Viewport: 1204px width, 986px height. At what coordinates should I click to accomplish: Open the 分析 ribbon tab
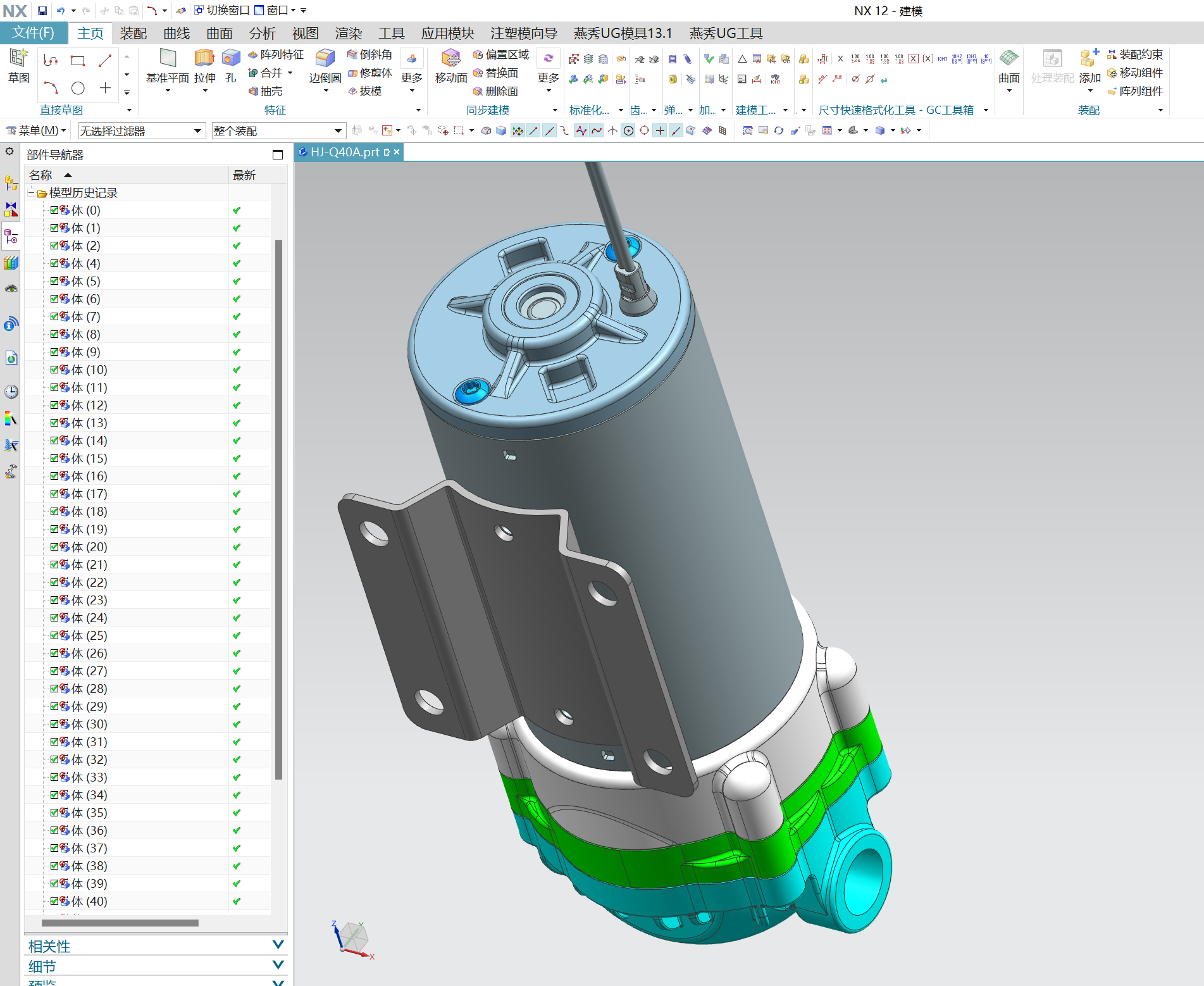click(x=263, y=34)
